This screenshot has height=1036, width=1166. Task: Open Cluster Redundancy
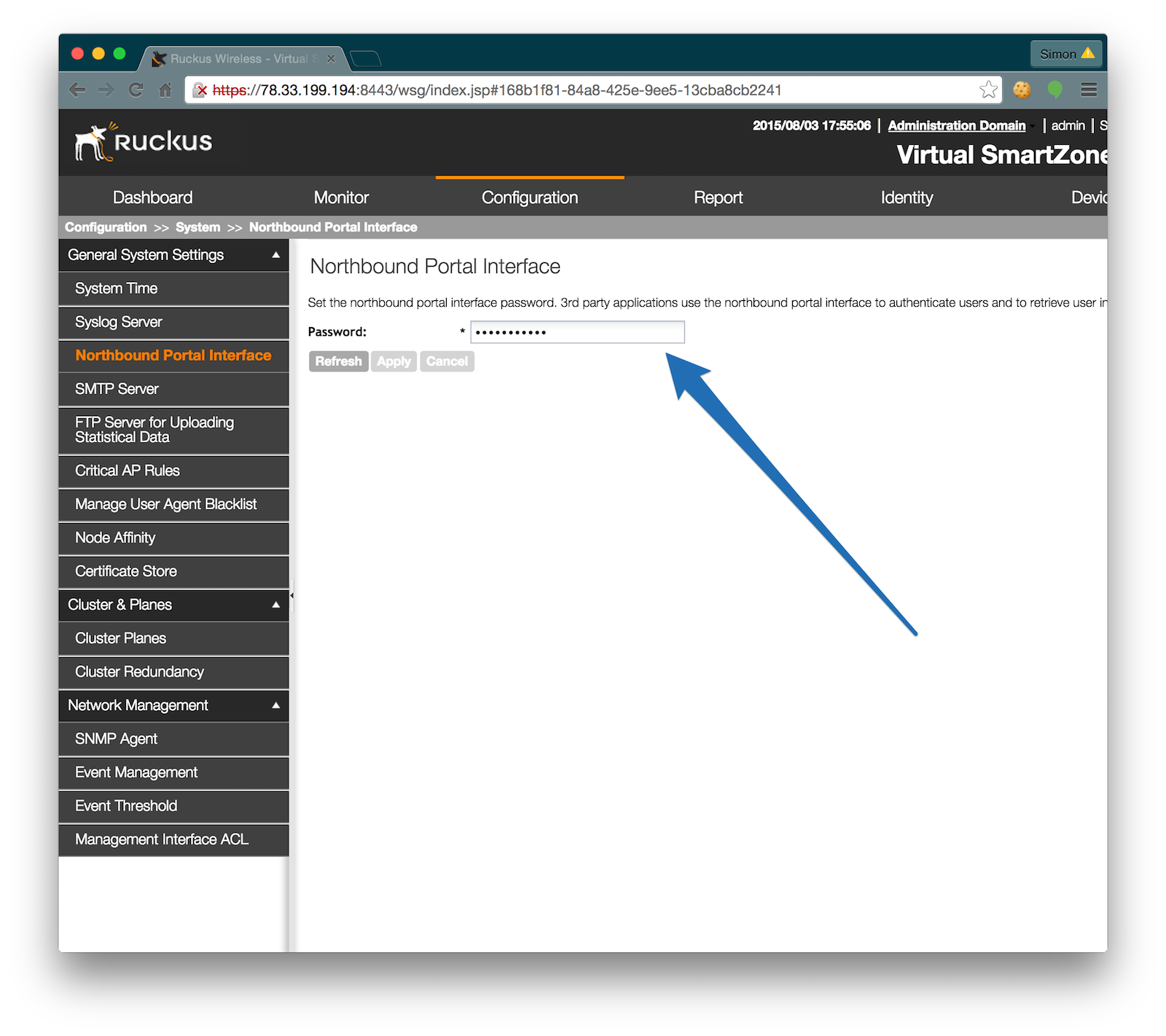[173, 672]
